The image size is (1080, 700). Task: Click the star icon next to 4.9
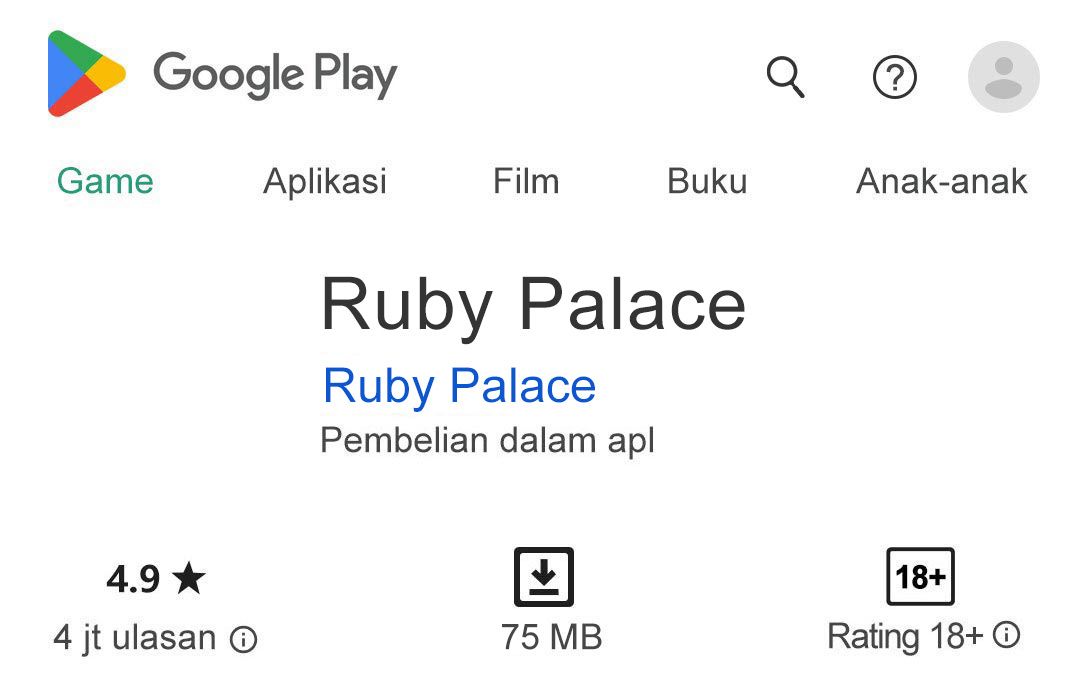(x=190, y=578)
